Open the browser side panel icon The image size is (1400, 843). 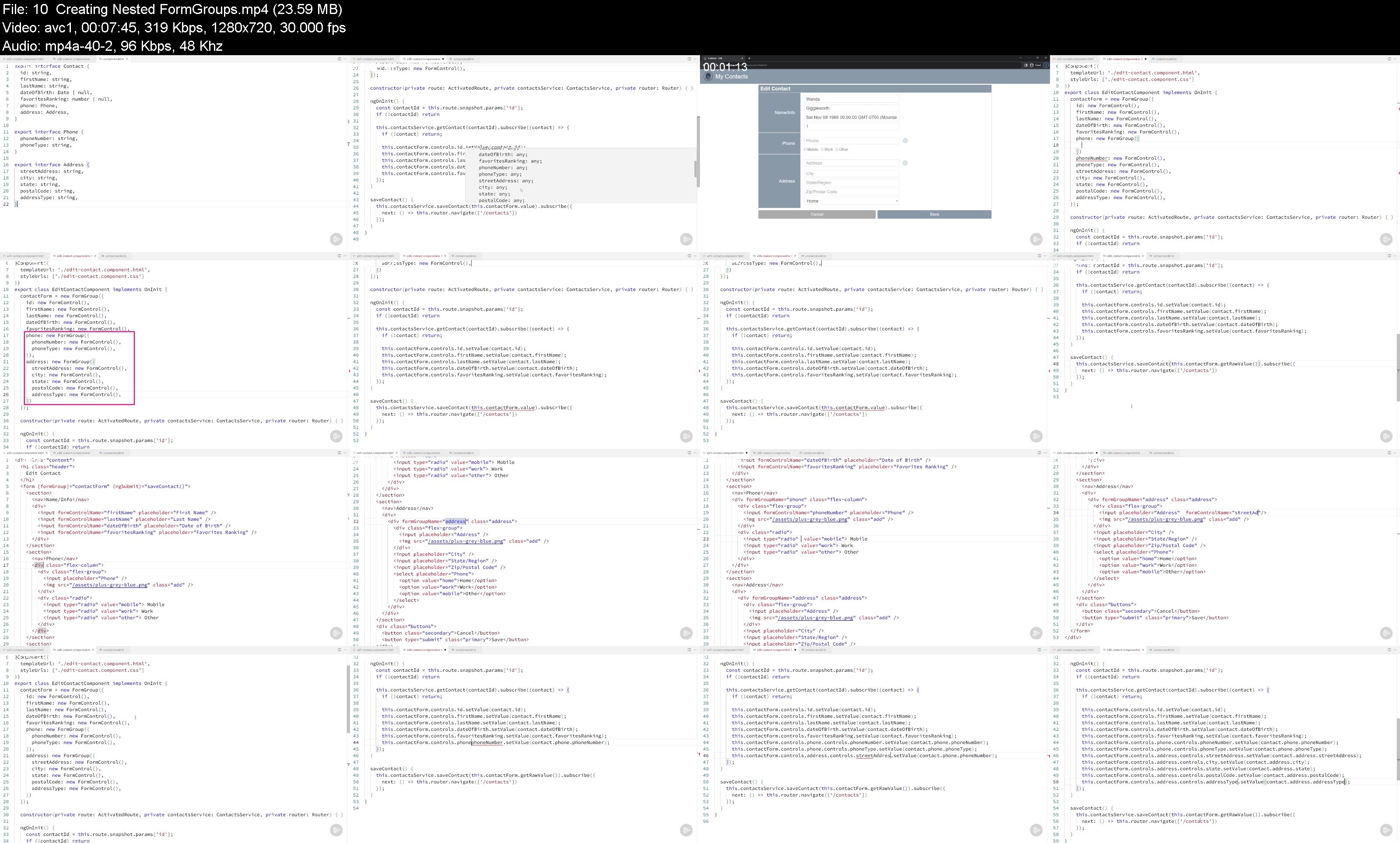(1025, 65)
